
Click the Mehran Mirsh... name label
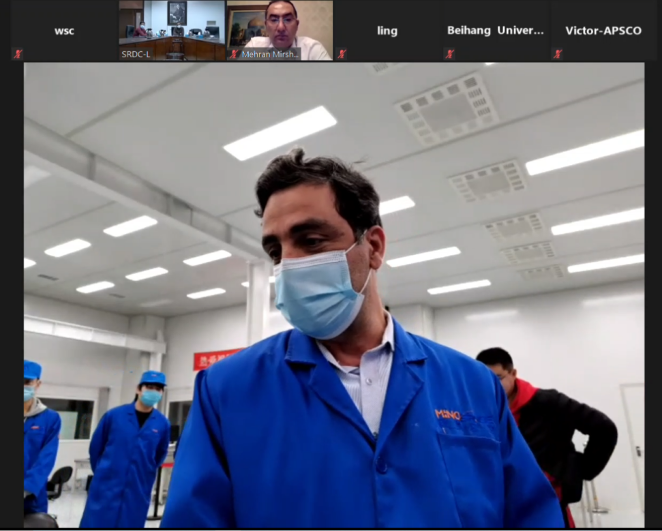(x=270, y=54)
